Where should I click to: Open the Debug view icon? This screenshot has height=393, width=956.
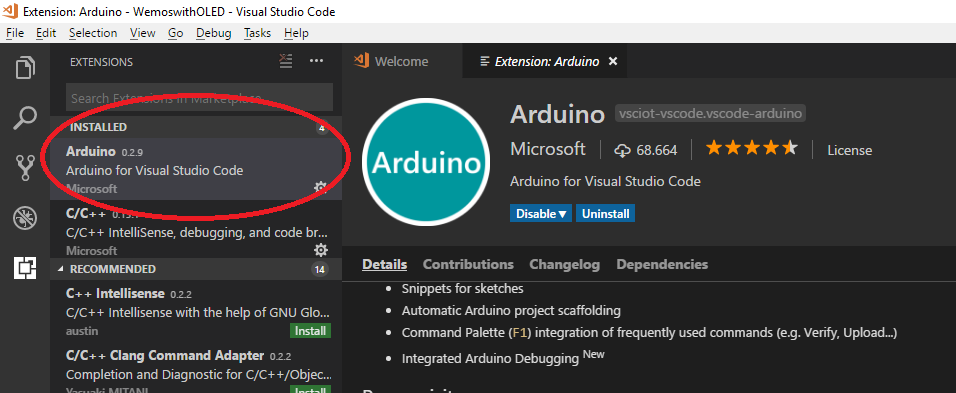[25, 218]
